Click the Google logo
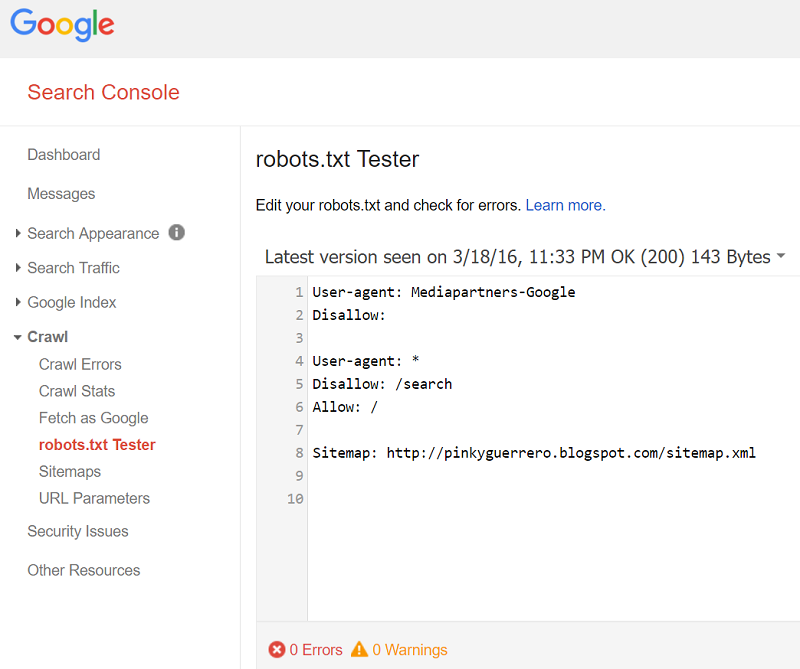 [62, 26]
